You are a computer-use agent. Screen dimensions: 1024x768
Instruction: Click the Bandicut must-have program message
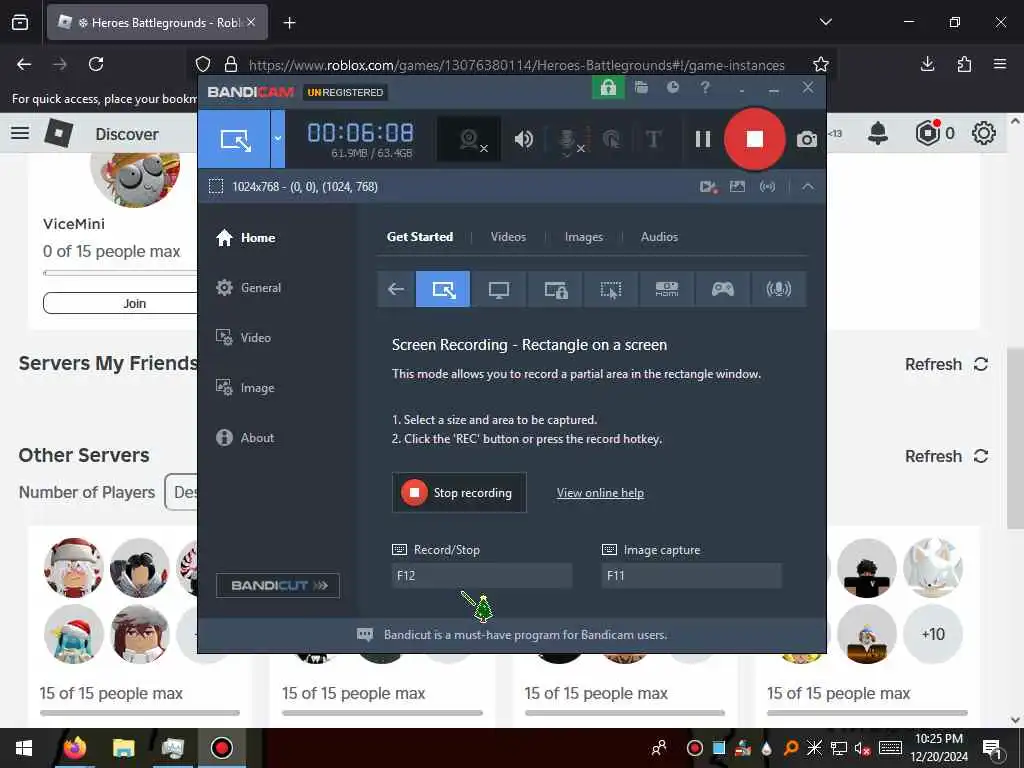[x=526, y=635]
